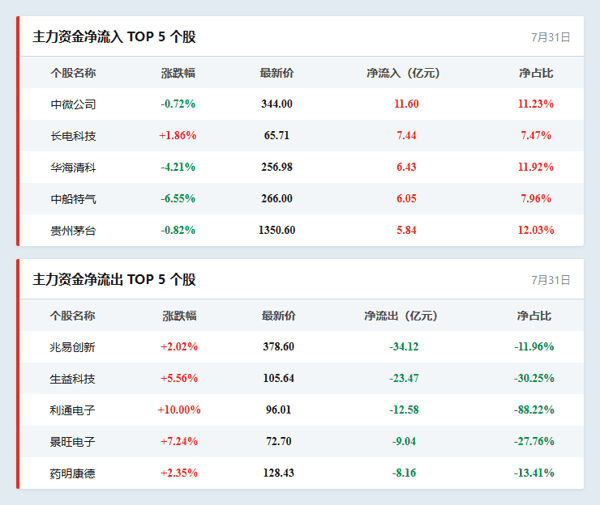
Task: Click the -4.21% change for 华海清科
Action: pos(178,167)
